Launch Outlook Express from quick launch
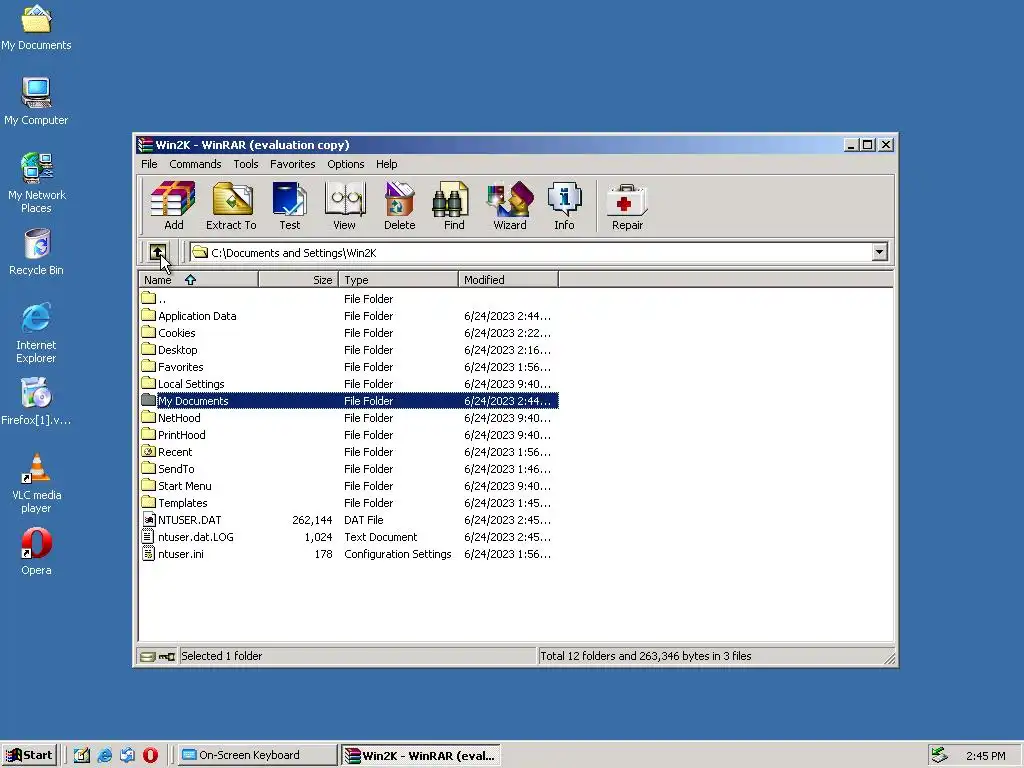Viewport: 1024px width, 768px height. click(x=127, y=755)
